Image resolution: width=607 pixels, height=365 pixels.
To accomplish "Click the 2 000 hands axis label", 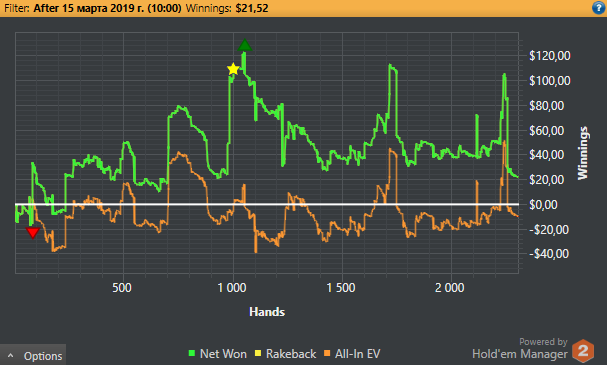I will pyautogui.click(x=449, y=288).
